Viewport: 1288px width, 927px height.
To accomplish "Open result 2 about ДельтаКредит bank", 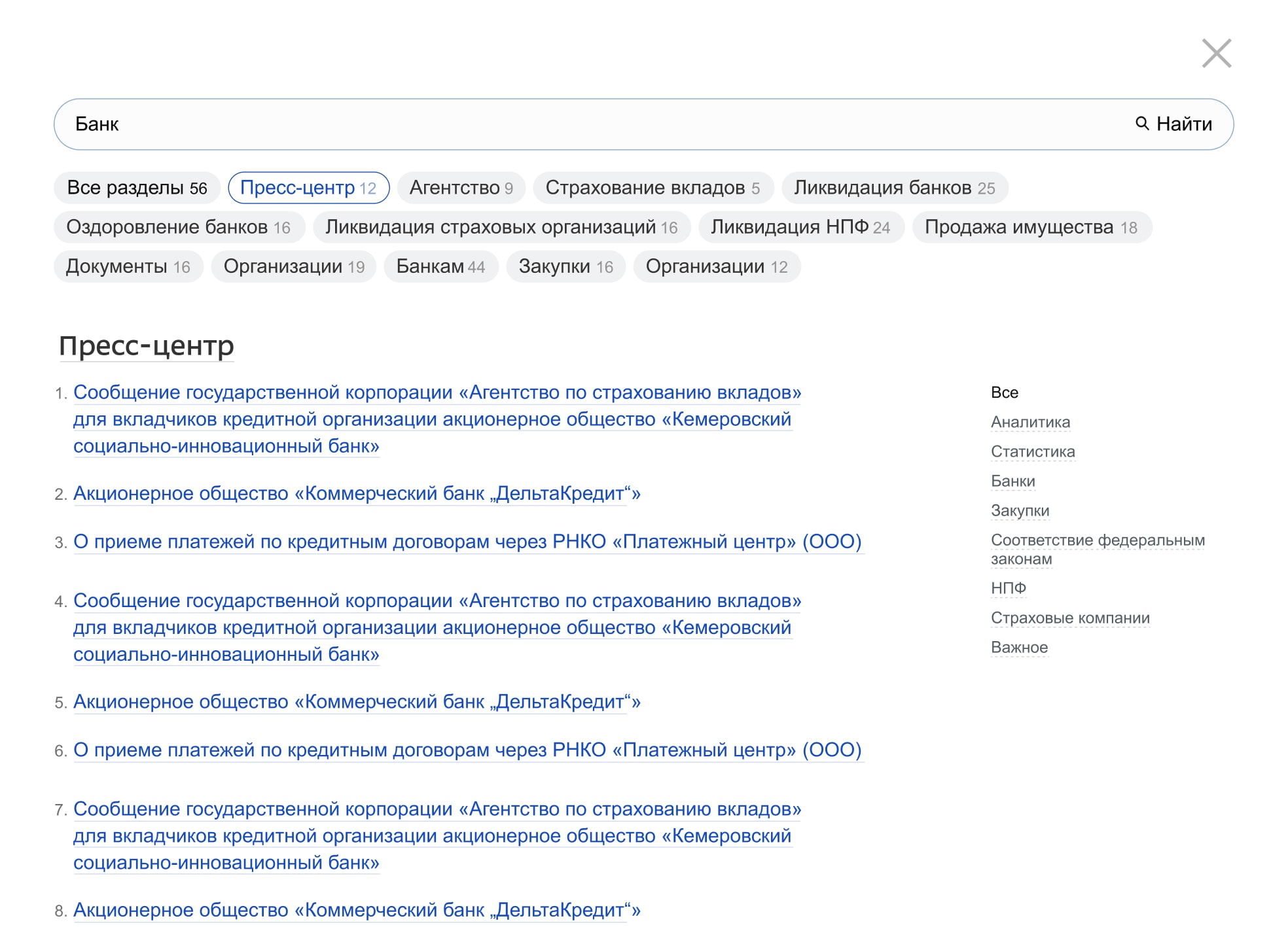I will tap(357, 493).
